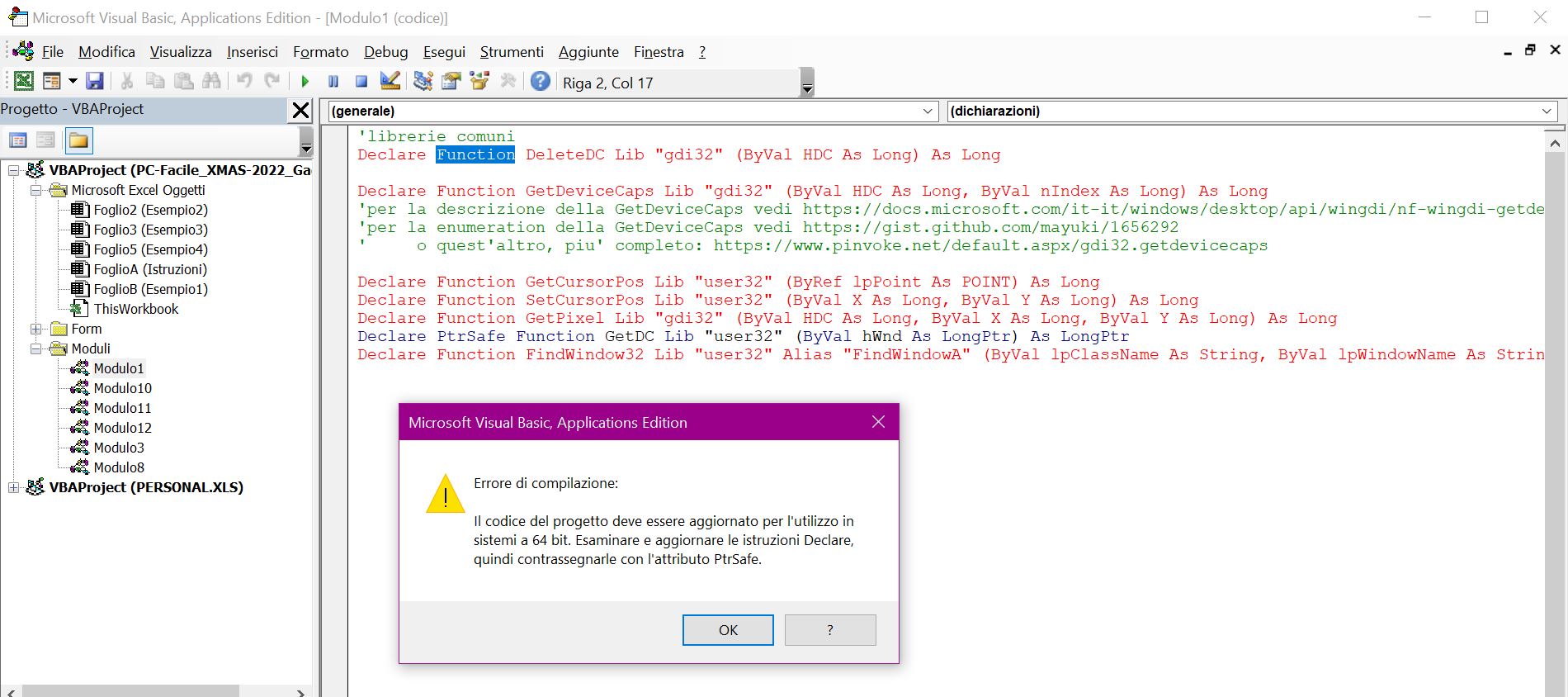1568x697 pixels.
Task: Restore the inner code window
Action: tap(1530, 50)
